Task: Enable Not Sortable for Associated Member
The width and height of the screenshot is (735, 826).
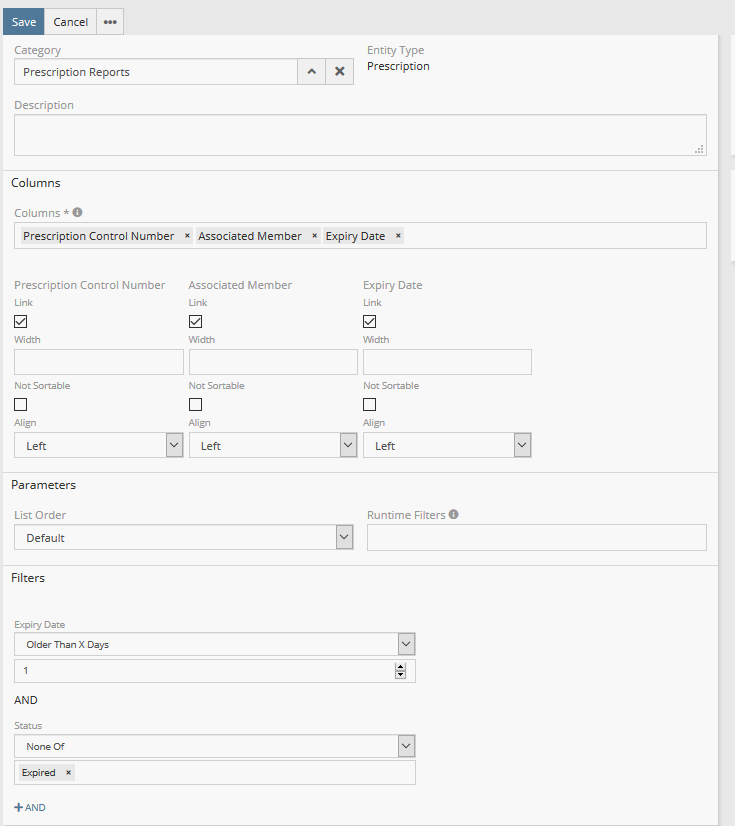Action: 196,405
